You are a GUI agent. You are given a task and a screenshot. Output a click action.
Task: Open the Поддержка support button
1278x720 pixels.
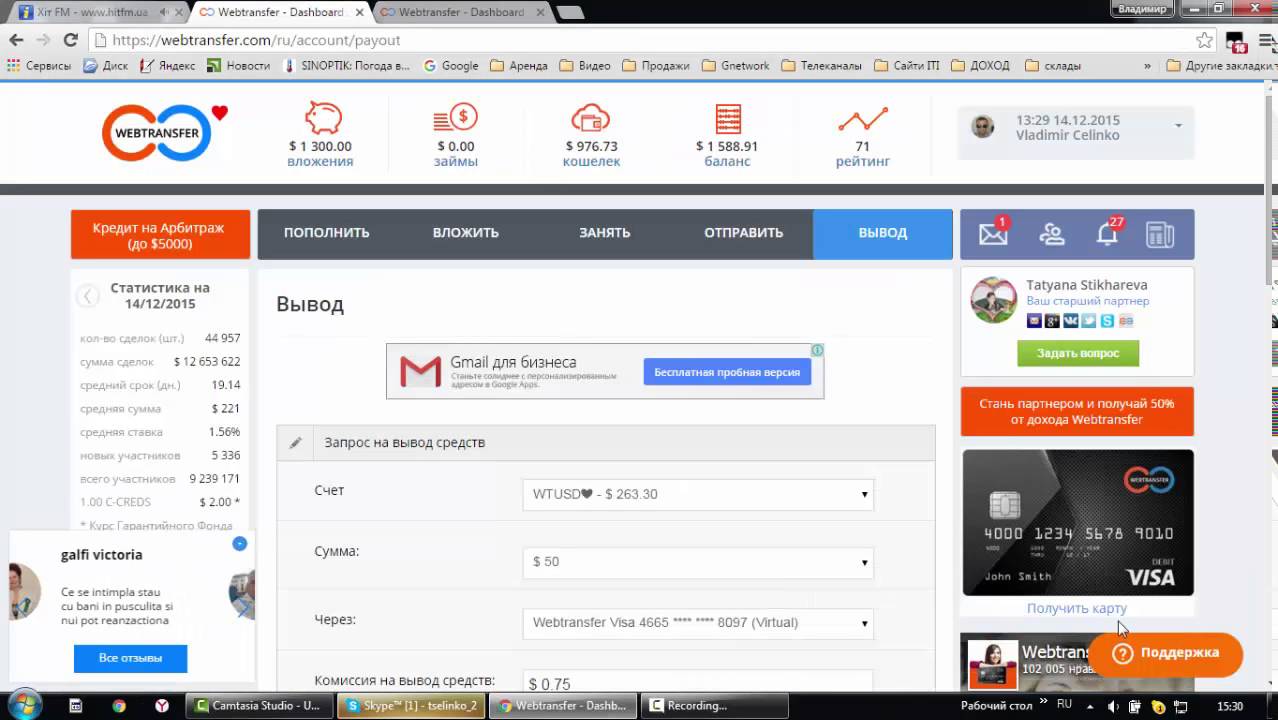(1165, 653)
